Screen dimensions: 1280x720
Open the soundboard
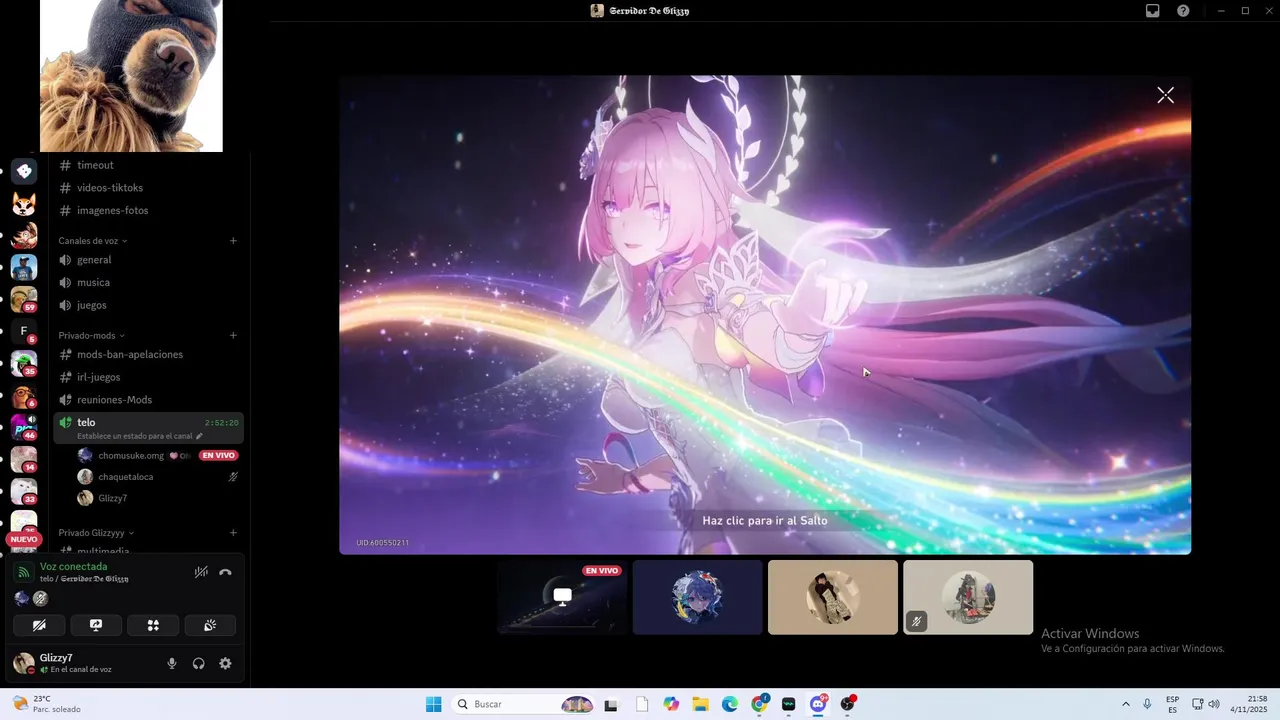click(x=210, y=625)
